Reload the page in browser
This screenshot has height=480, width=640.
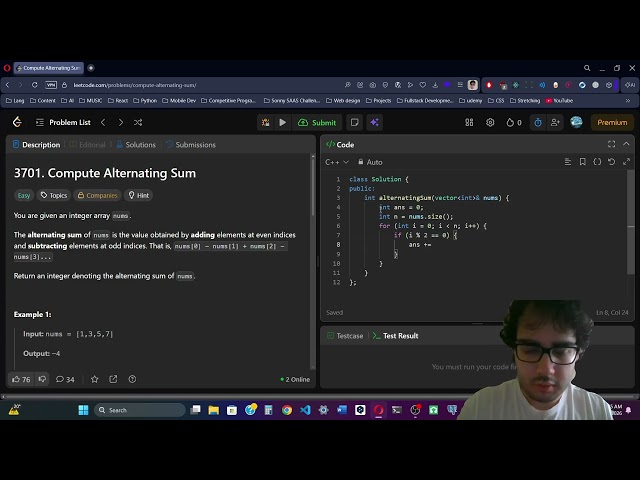[35, 85]
